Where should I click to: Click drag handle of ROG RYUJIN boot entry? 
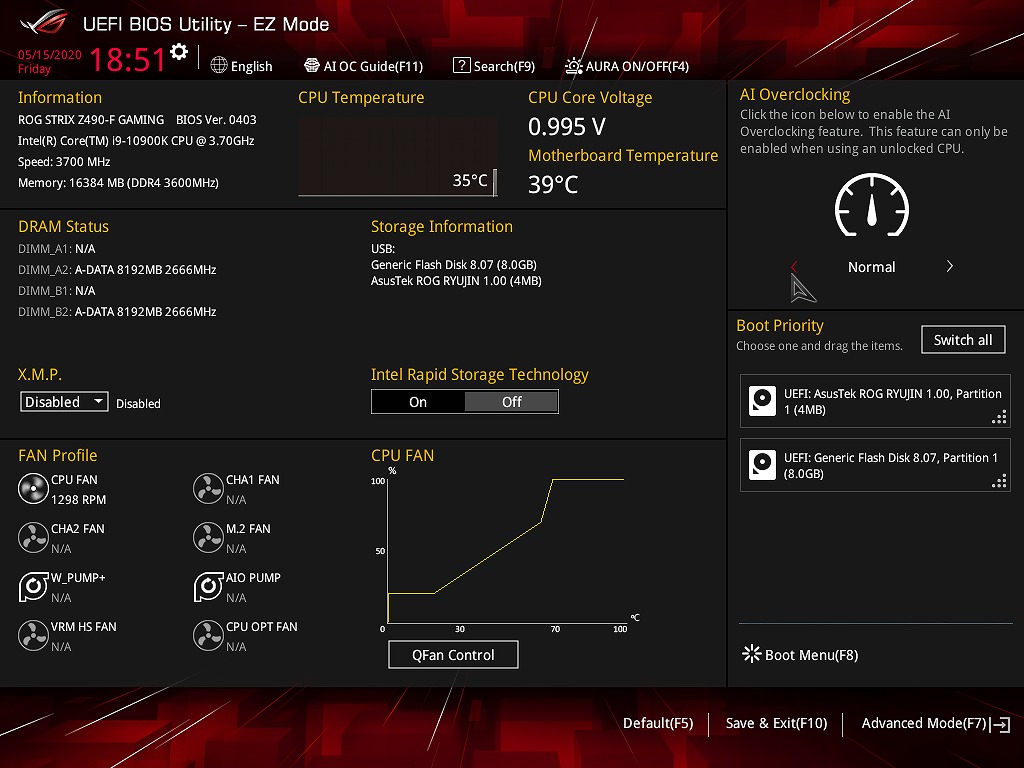999,417
